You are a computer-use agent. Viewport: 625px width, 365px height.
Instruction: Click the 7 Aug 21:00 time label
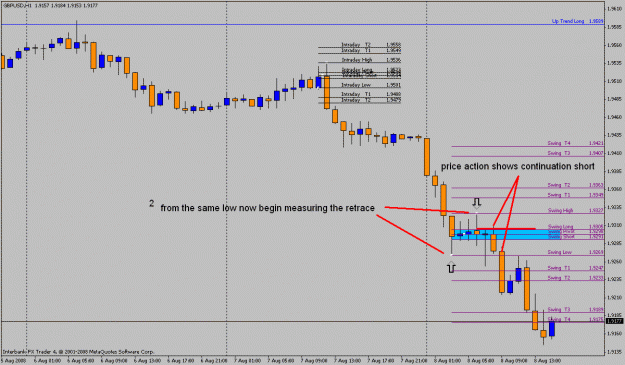click(414, 361)
